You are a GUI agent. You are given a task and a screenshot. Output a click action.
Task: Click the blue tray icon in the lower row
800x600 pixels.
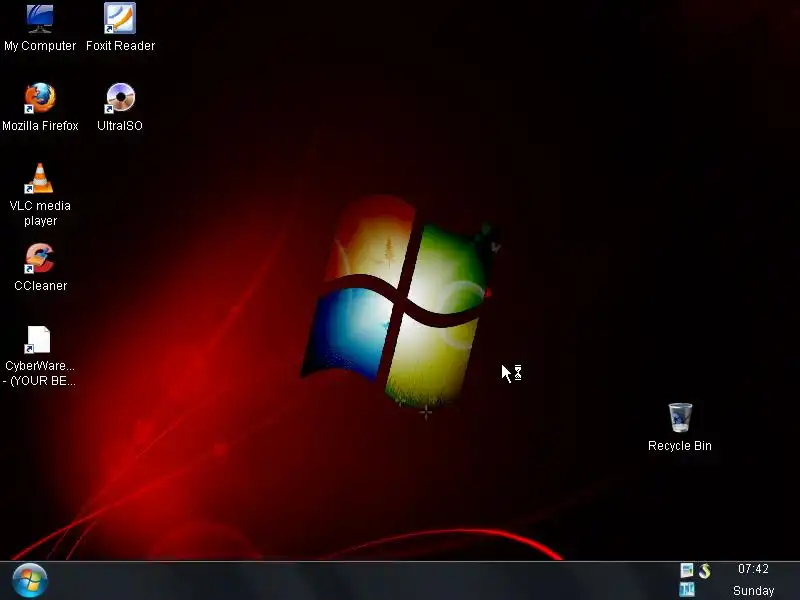687,590
